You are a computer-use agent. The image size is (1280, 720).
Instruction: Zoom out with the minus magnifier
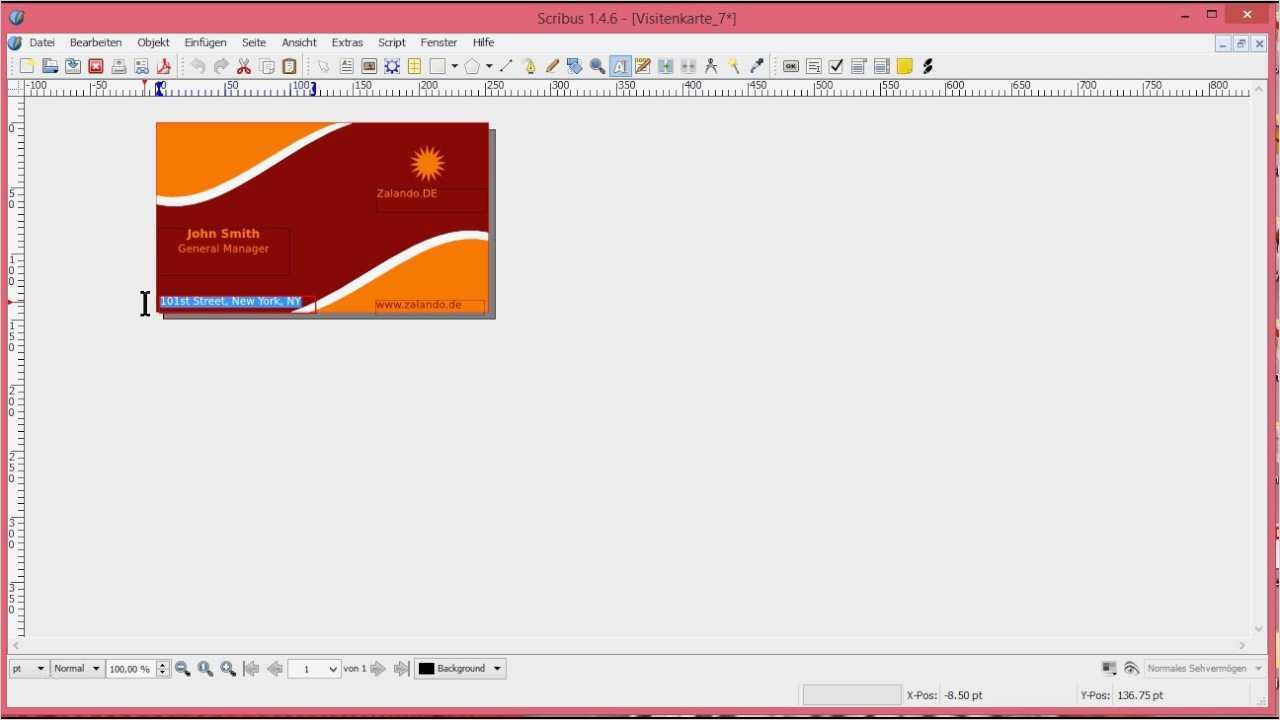click(x=183, y=669)
